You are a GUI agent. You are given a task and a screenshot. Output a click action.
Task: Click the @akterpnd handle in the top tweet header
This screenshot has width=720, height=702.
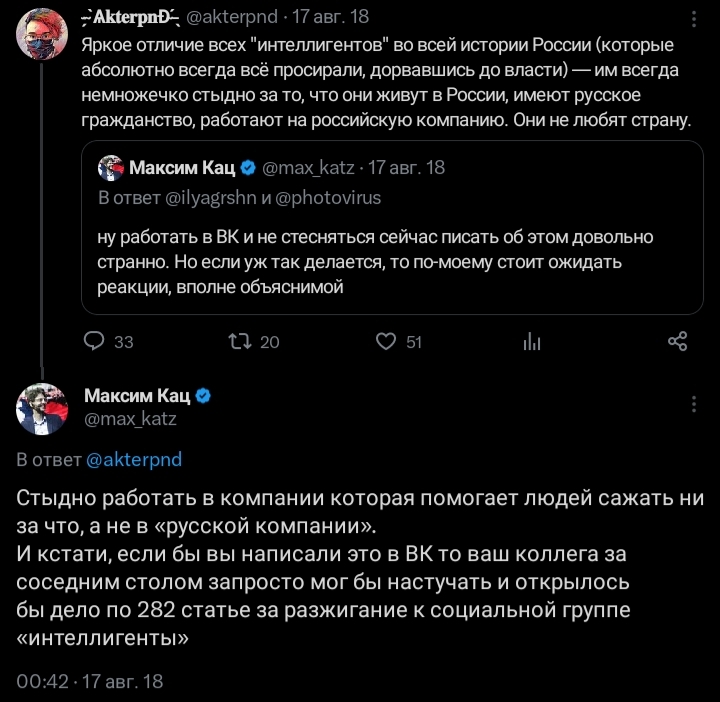coord(231,18)
